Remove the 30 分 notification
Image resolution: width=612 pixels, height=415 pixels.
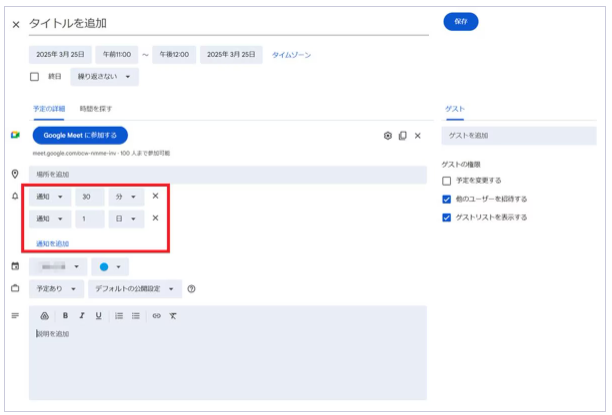click(155, 197)
